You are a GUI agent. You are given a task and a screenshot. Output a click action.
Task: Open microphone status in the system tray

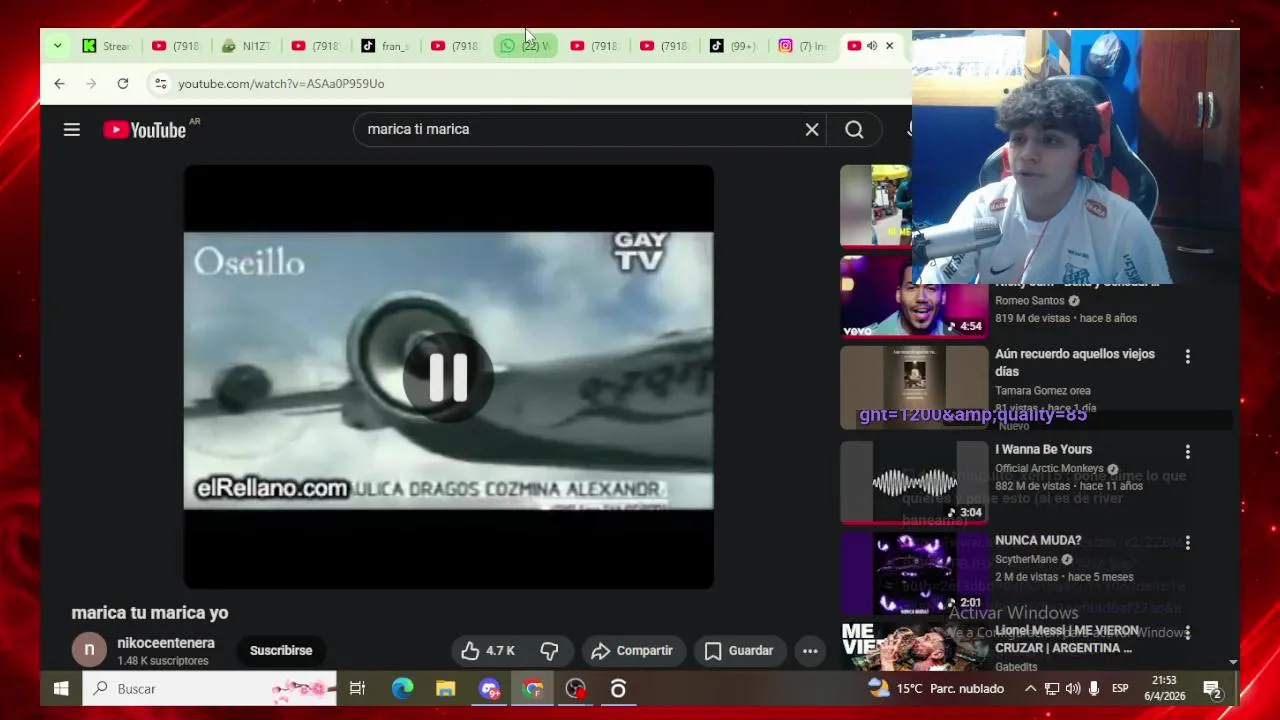click(x=1094, y=689)
